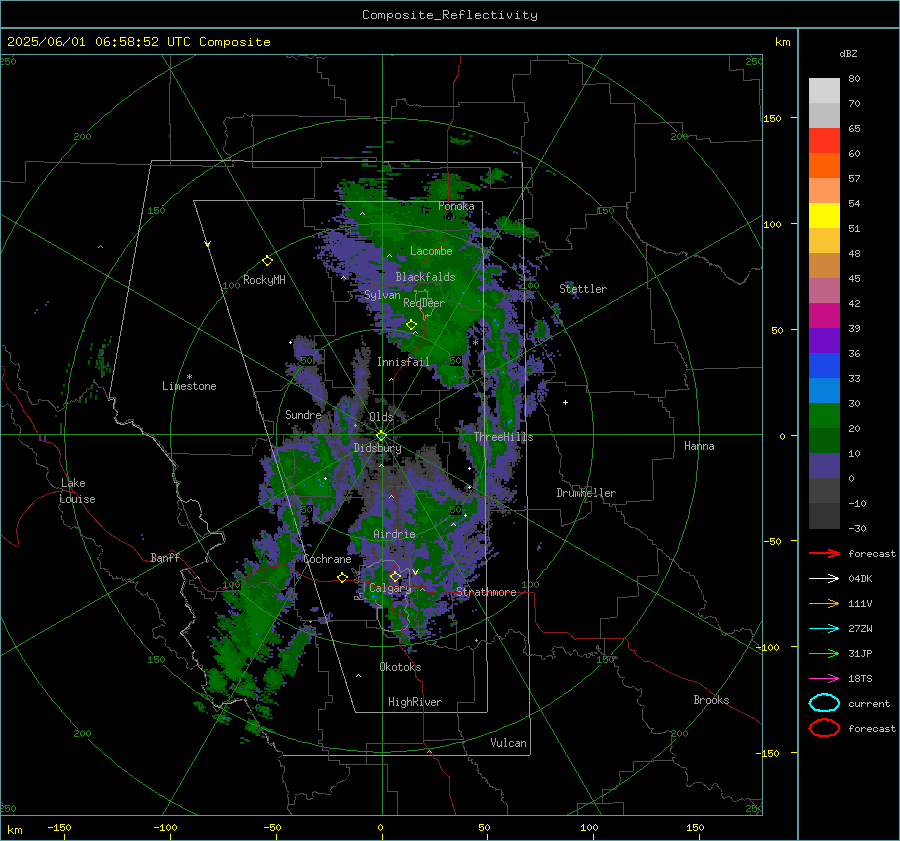The height and width of the screenshot is (841, 900).
Task: Click the Ponoka label on the map
Action: pyautogui.click(x=456, y=206)
